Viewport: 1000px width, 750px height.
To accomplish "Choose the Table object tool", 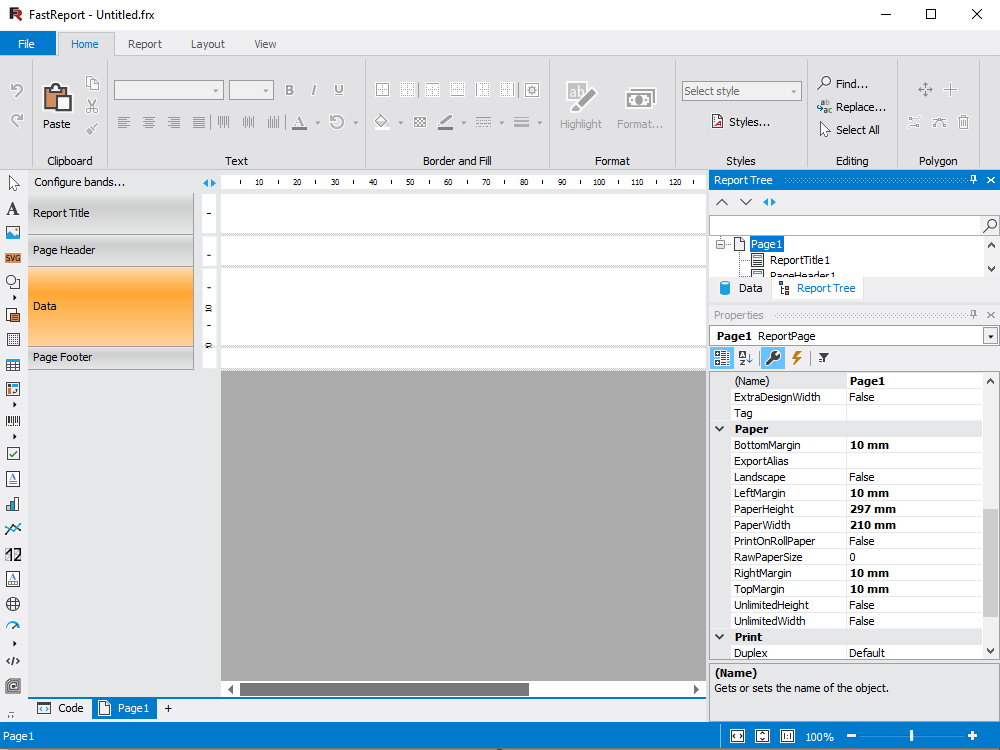I will (13, 365).
